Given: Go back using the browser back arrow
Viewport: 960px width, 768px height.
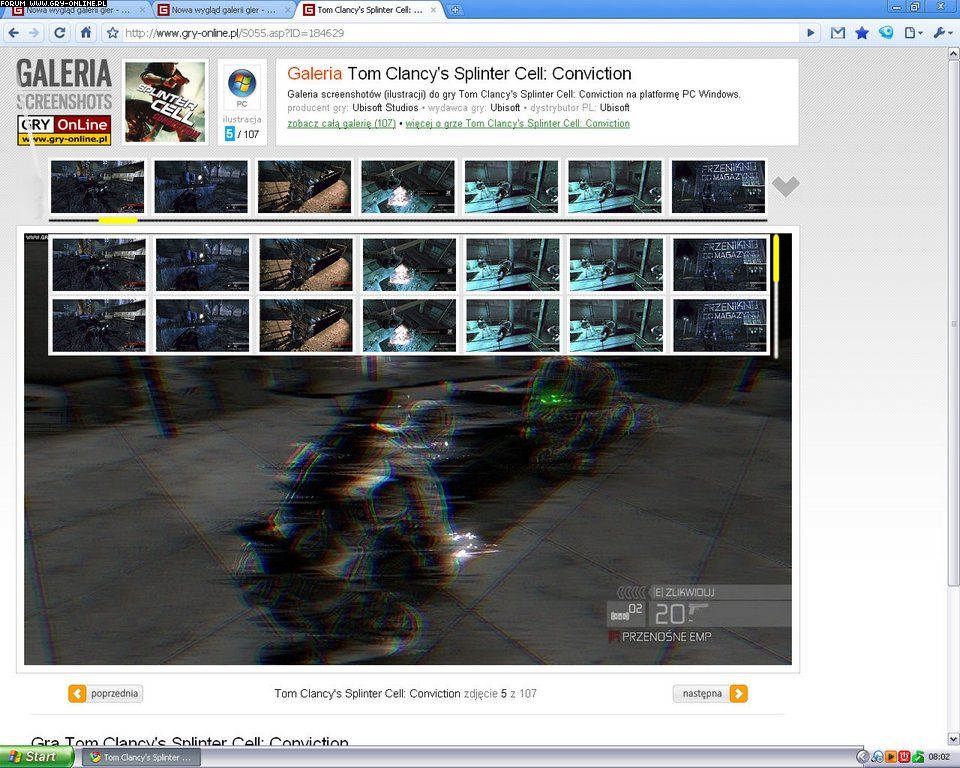Looking at the screenshot, I should 13,33.
